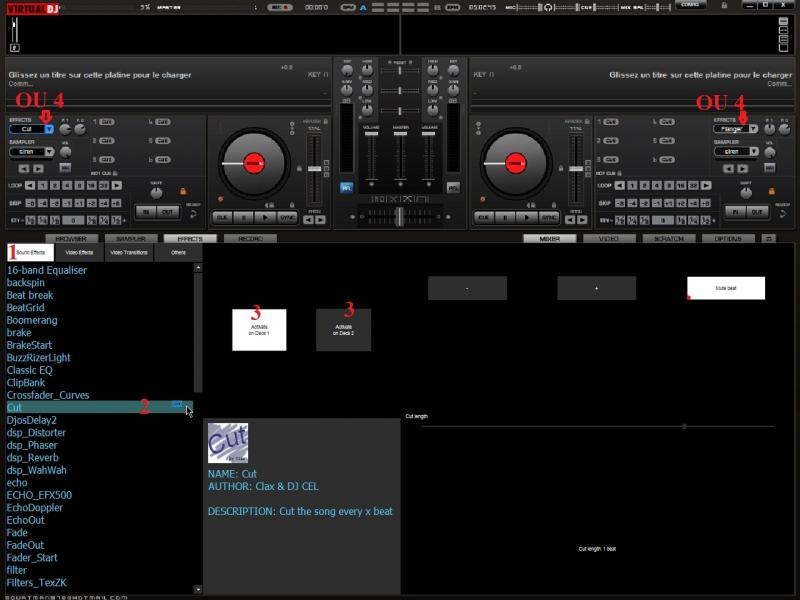Expand the left deck Sampler dropdown
Screen dimensions: 800x600
coord(49,152)
